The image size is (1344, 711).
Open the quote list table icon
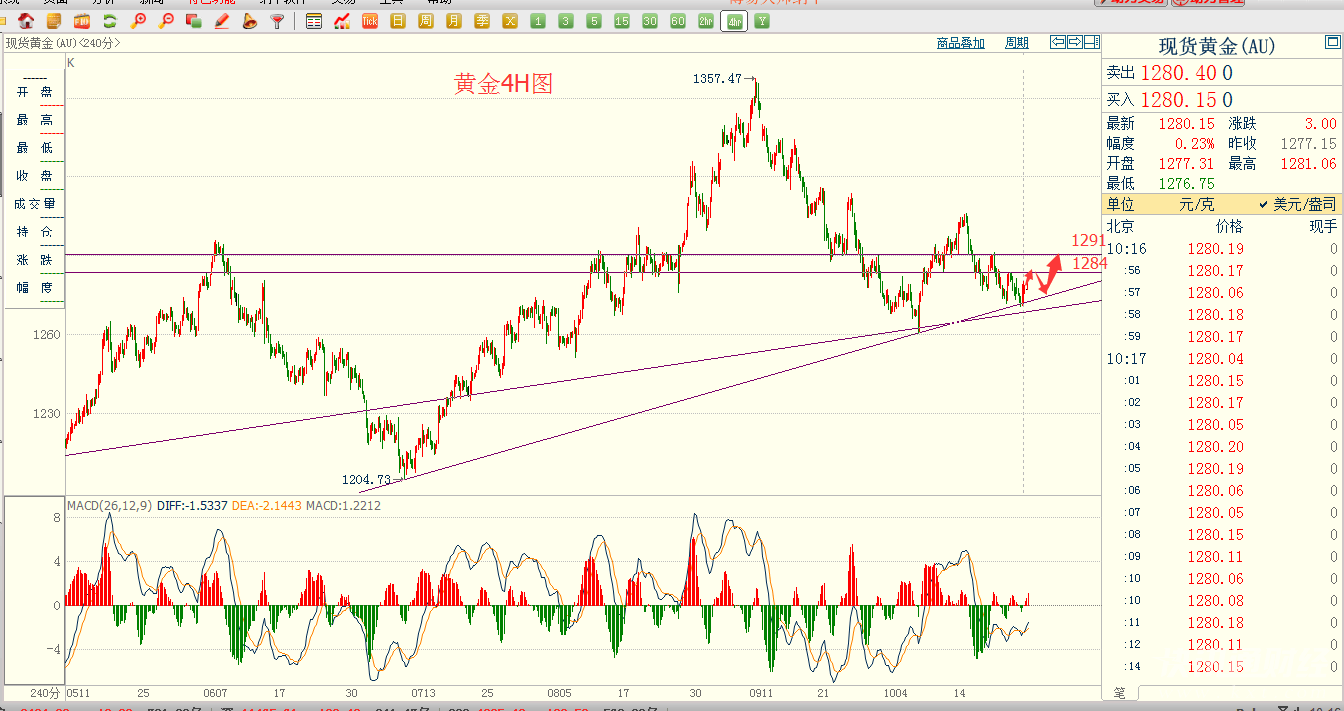314,21
